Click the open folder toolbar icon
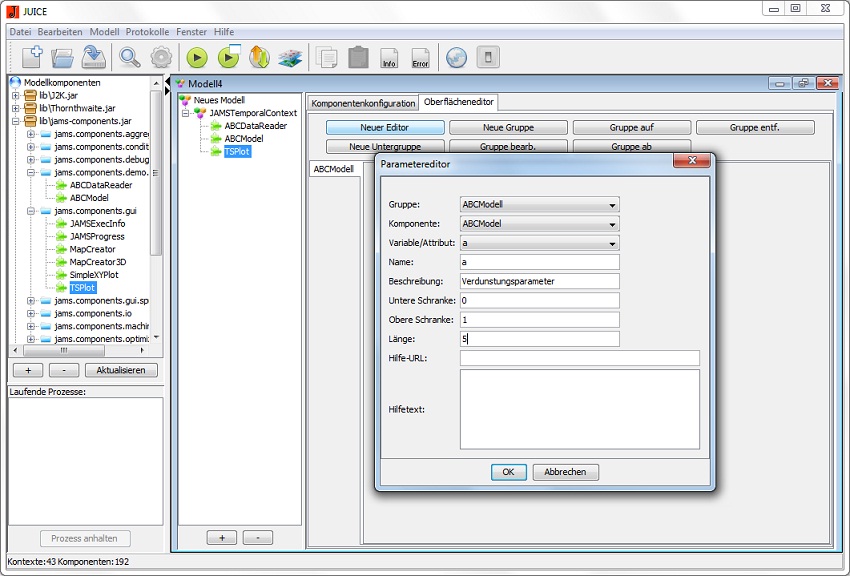This screenshot has height=576, width=850. 62,57
